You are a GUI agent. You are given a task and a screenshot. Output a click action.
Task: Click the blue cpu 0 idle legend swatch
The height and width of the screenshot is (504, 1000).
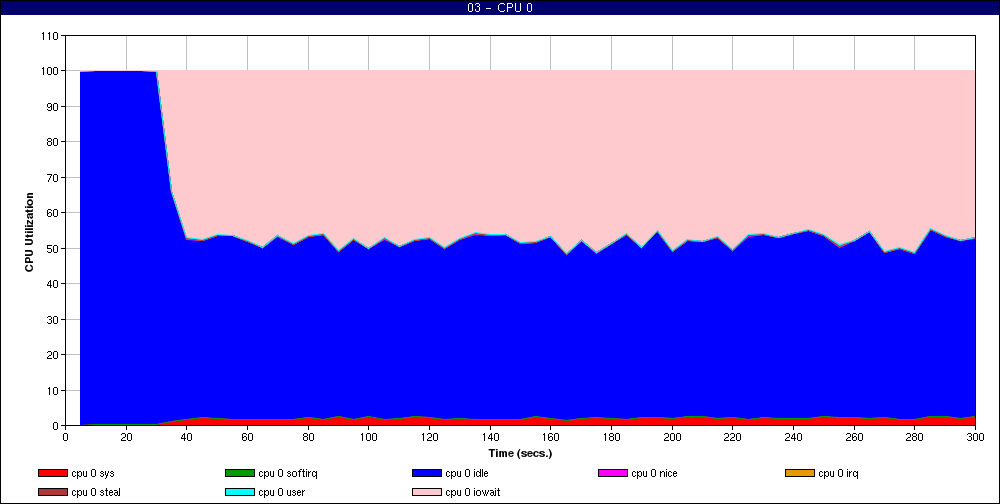coord(427,473)
